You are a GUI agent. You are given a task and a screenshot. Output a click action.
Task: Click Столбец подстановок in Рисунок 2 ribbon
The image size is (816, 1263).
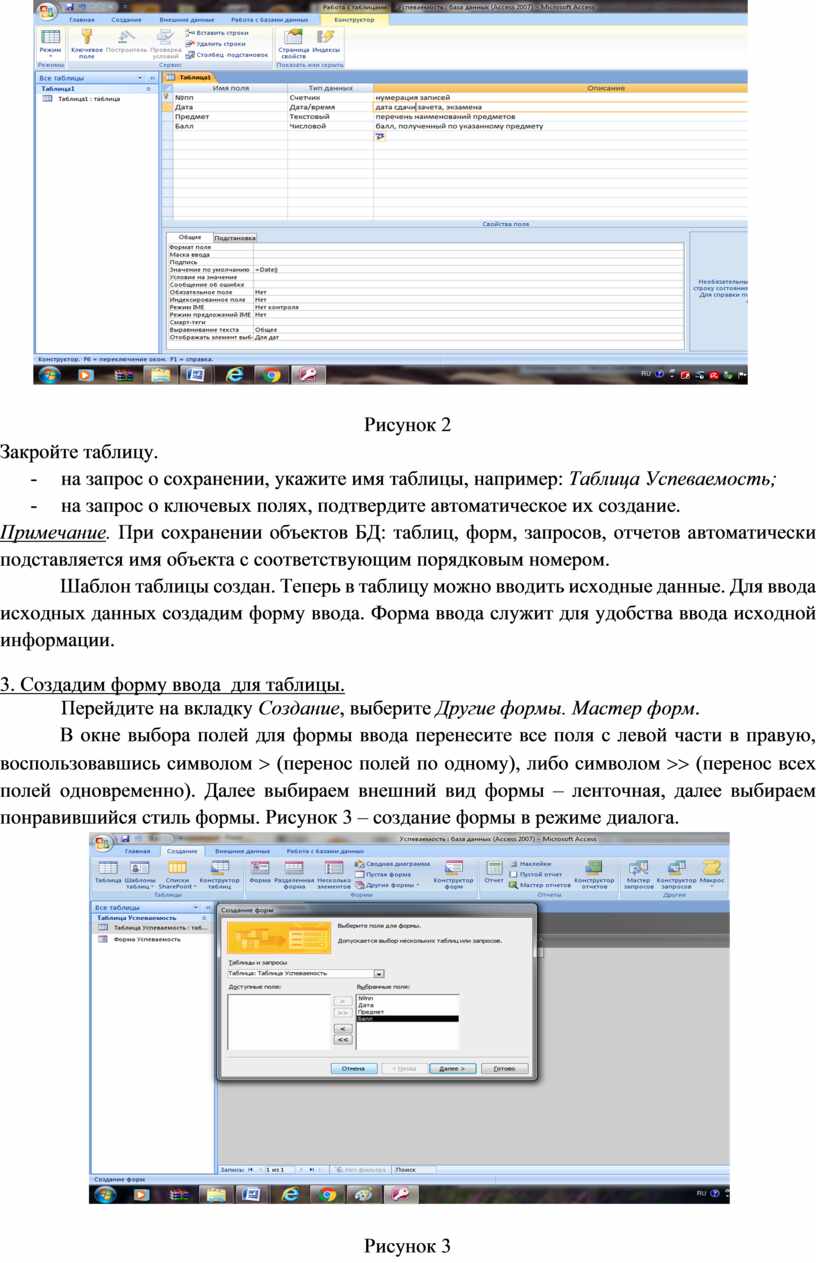(x=226, y=55)
